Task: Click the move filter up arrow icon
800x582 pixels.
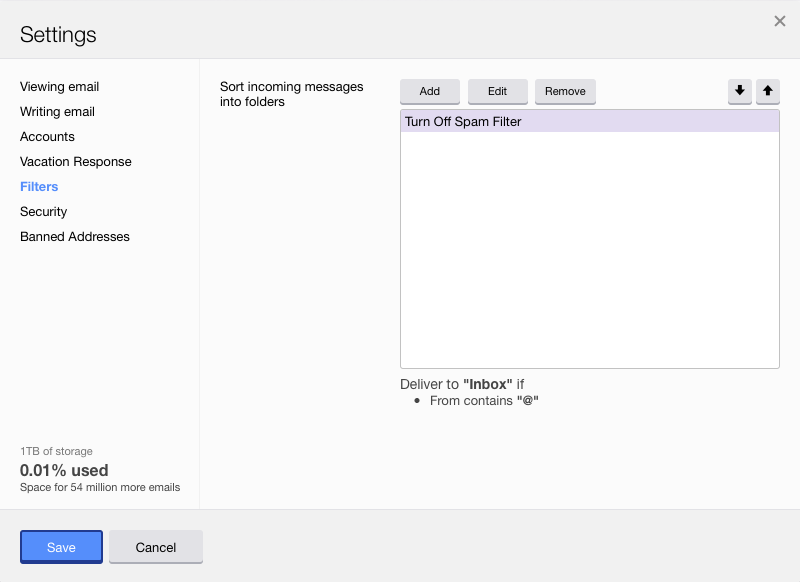Action: pyautogui.click(x=768, y=91)
